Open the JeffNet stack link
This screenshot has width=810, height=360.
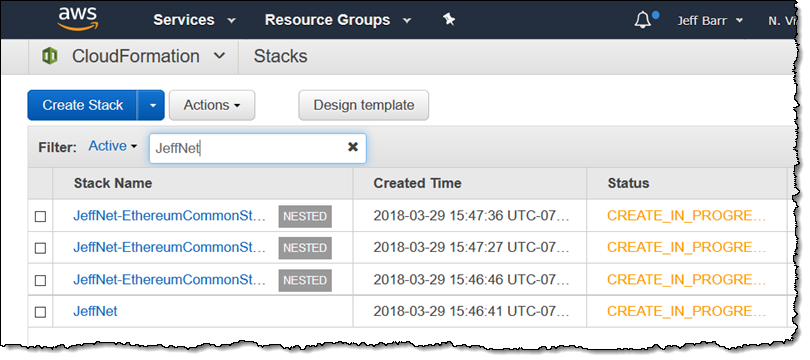point(95,311)
